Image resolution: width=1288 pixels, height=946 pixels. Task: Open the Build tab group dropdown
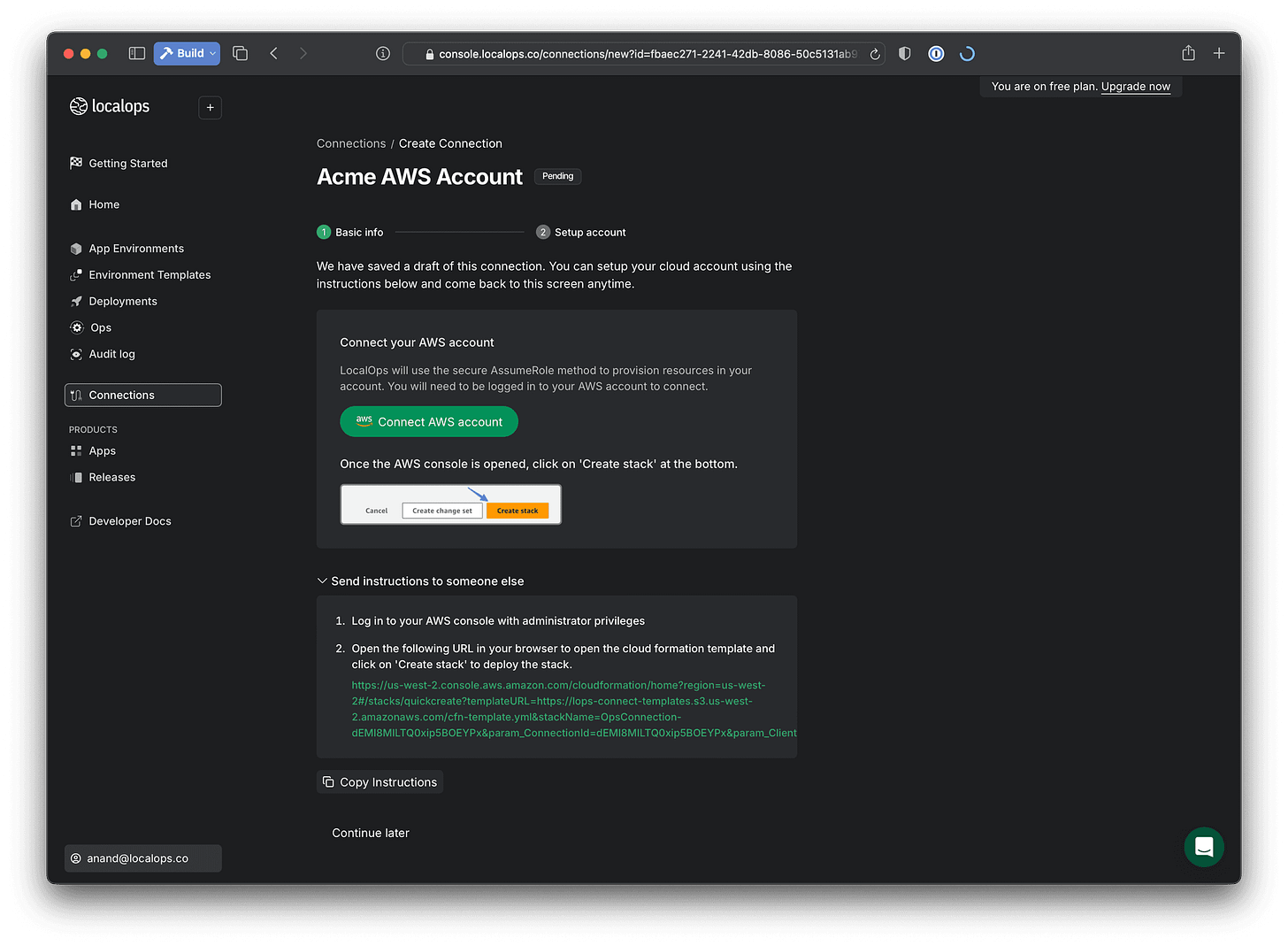pyautogui.click(x=187, y=53)
